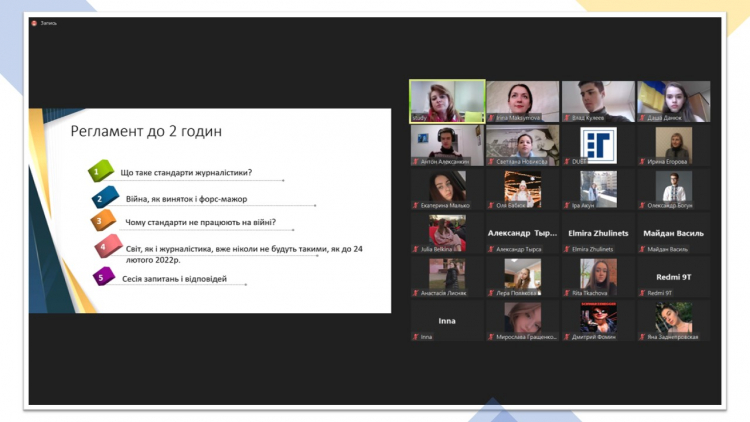The height and width of the screenshot is (422, 750).
Task: Click the purple number 5 slide marker
Action: point(100,277)
